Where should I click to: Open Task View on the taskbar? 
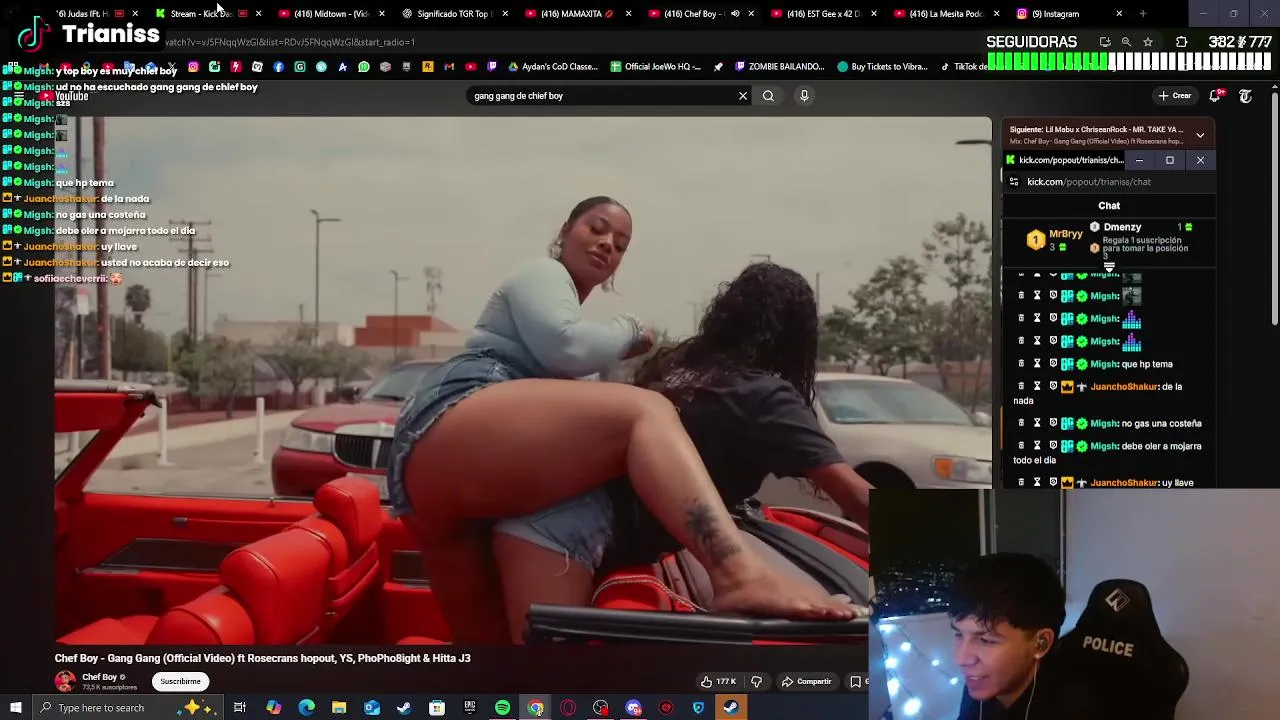point(240,708)
